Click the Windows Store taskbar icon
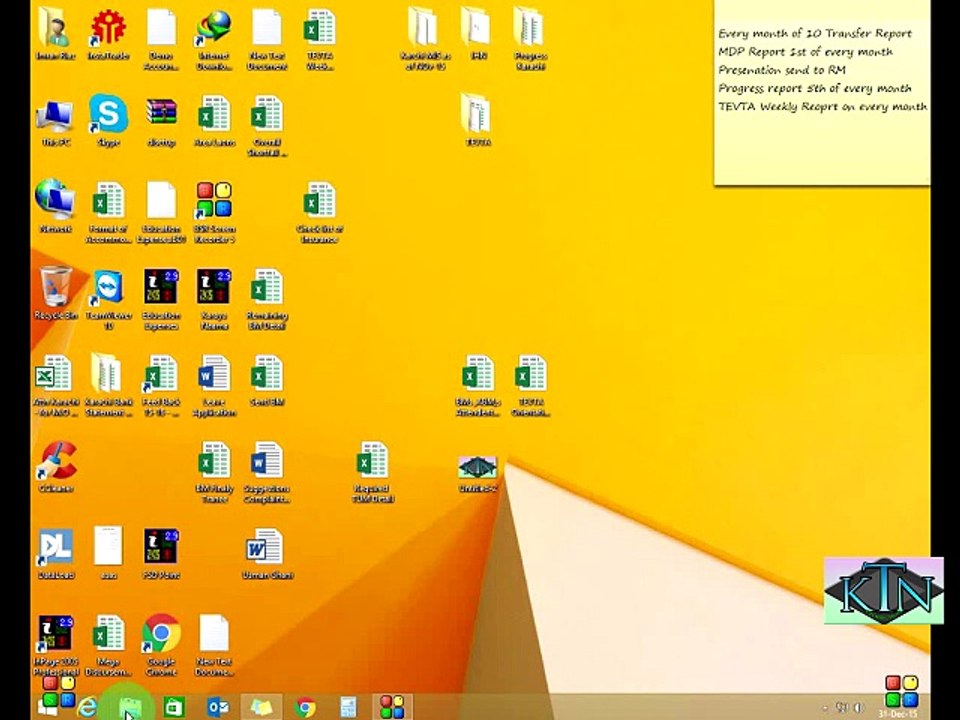Screen dimensions: 960x720 tap(174, 707)
